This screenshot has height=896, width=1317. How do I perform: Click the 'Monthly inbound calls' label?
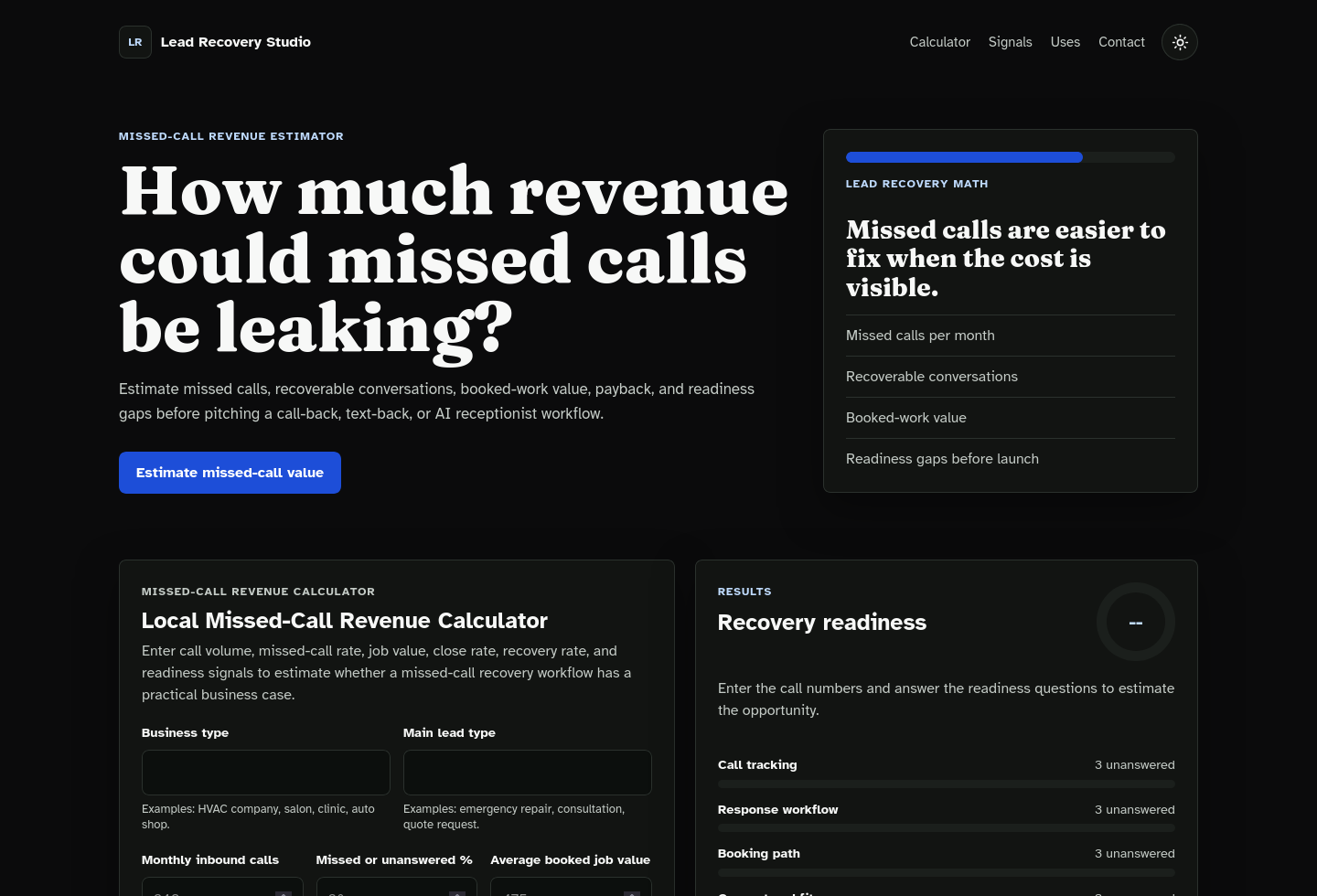210,859
